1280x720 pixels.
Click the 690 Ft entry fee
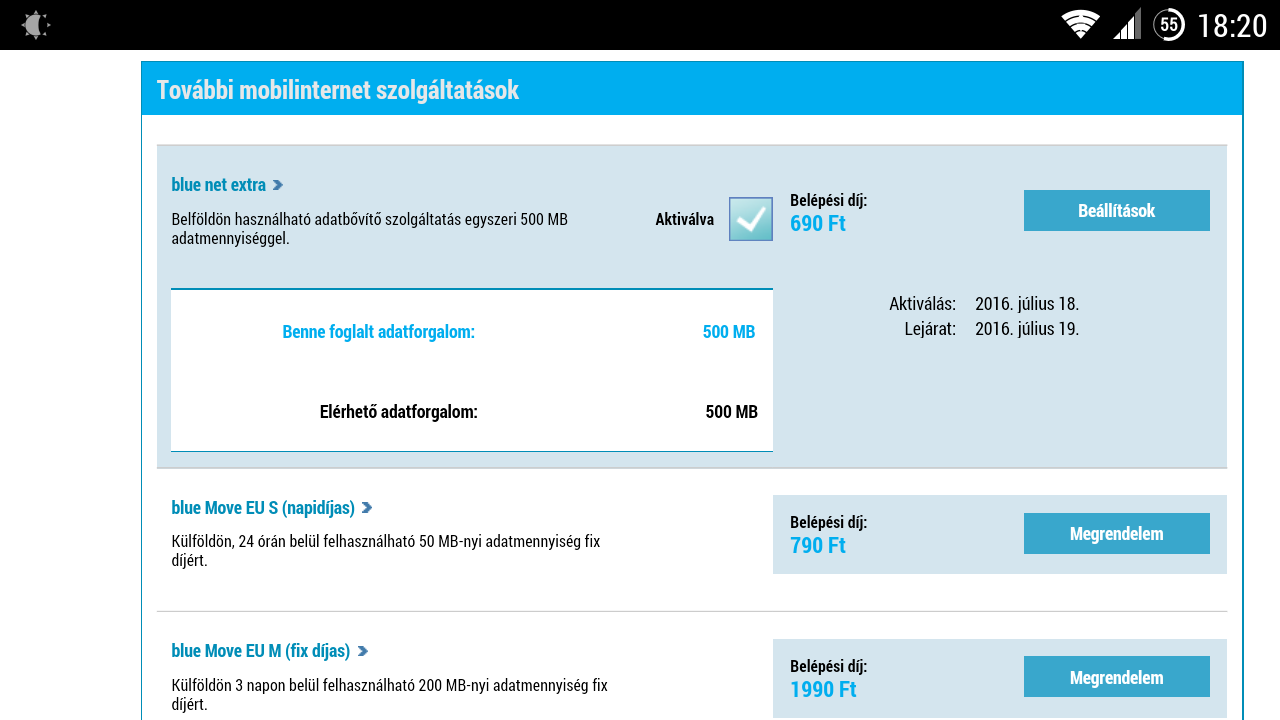coord(818,223)
